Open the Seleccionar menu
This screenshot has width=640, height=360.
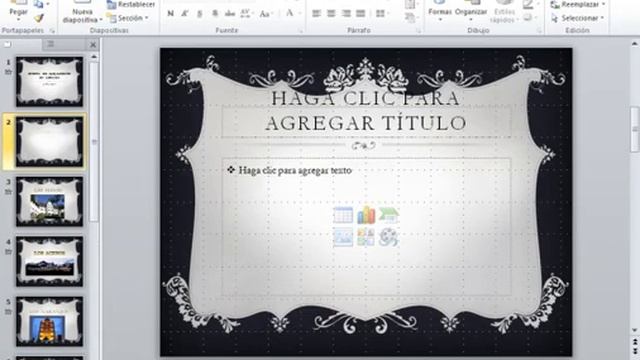tap(577, 18)
